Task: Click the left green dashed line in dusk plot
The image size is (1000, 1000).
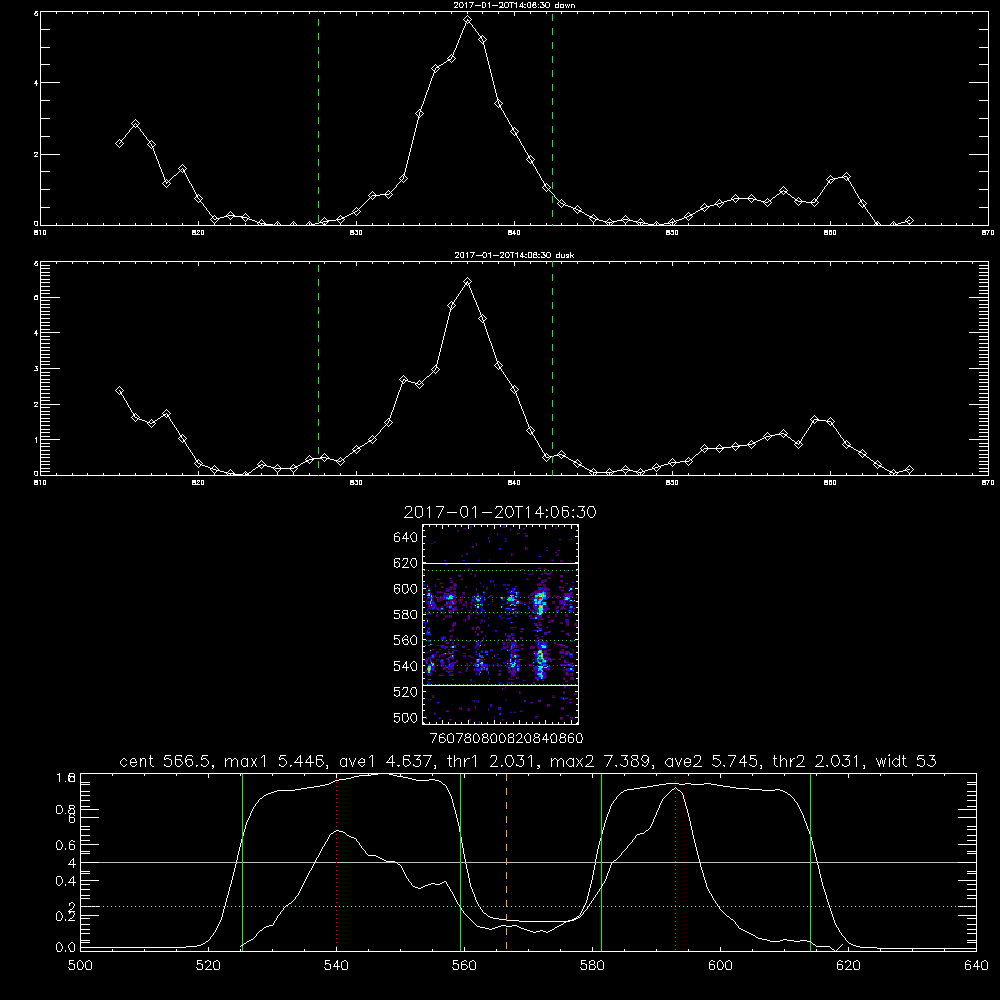Action: click(318, 368)
